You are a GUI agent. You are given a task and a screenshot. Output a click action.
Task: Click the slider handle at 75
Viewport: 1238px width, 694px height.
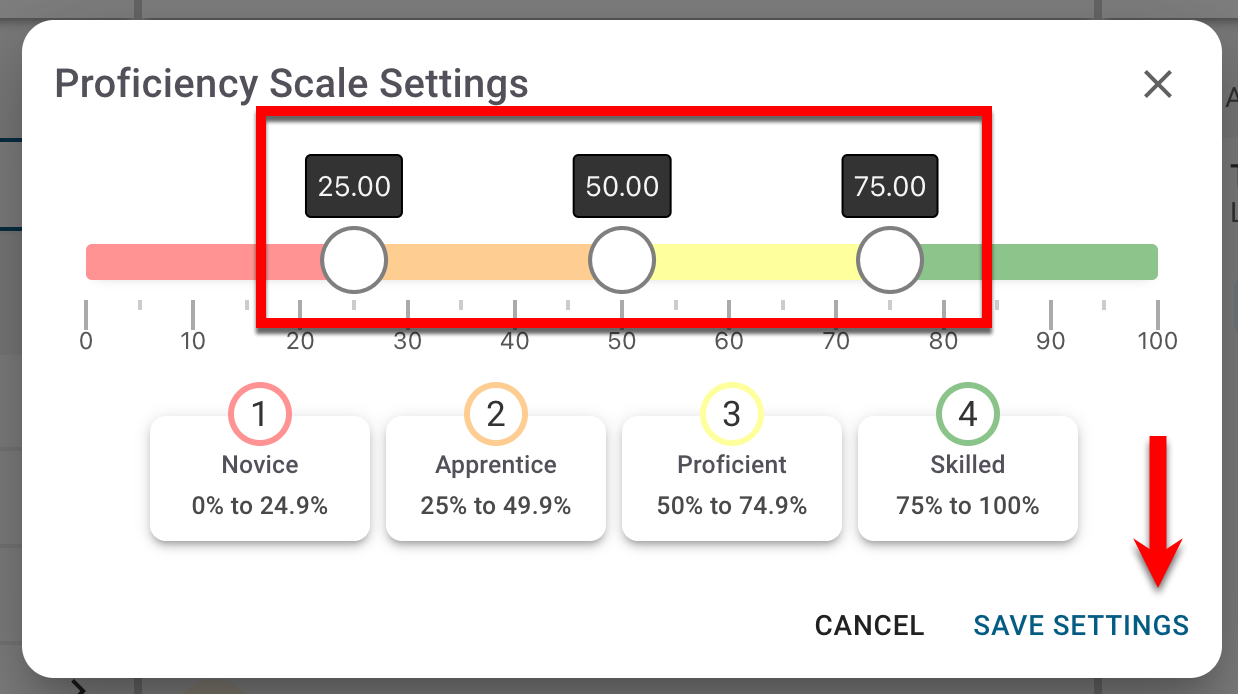(890, 261)
